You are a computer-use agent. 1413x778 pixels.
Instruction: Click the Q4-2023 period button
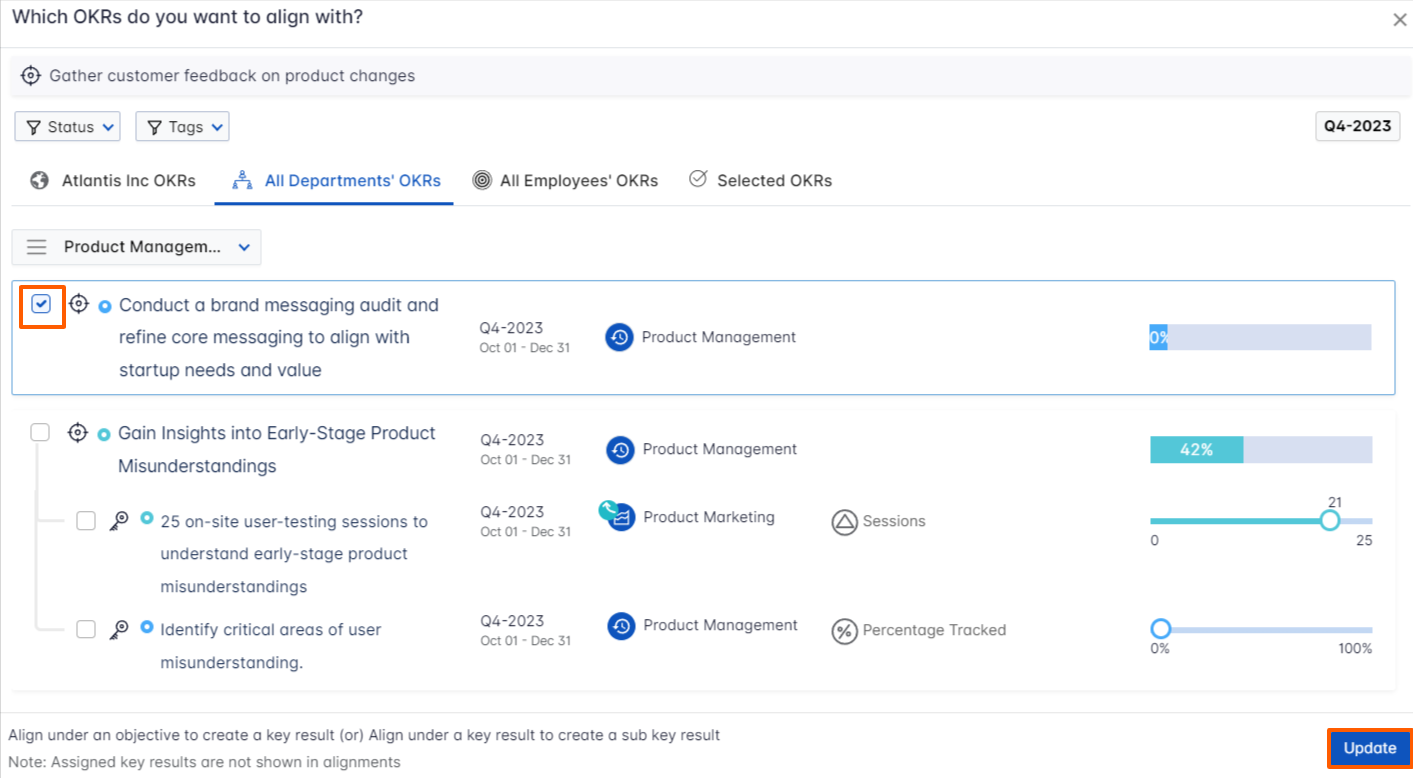1357,126
